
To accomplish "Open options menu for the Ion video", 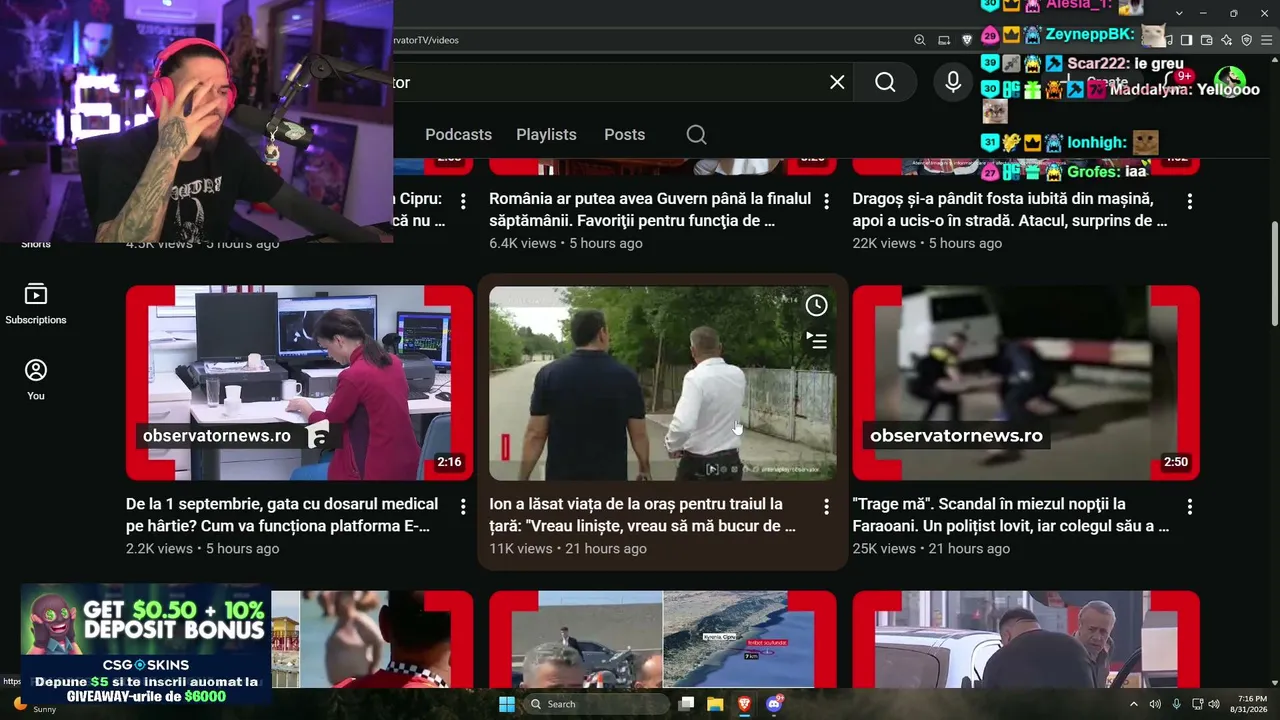I will [x=826, y=507].
